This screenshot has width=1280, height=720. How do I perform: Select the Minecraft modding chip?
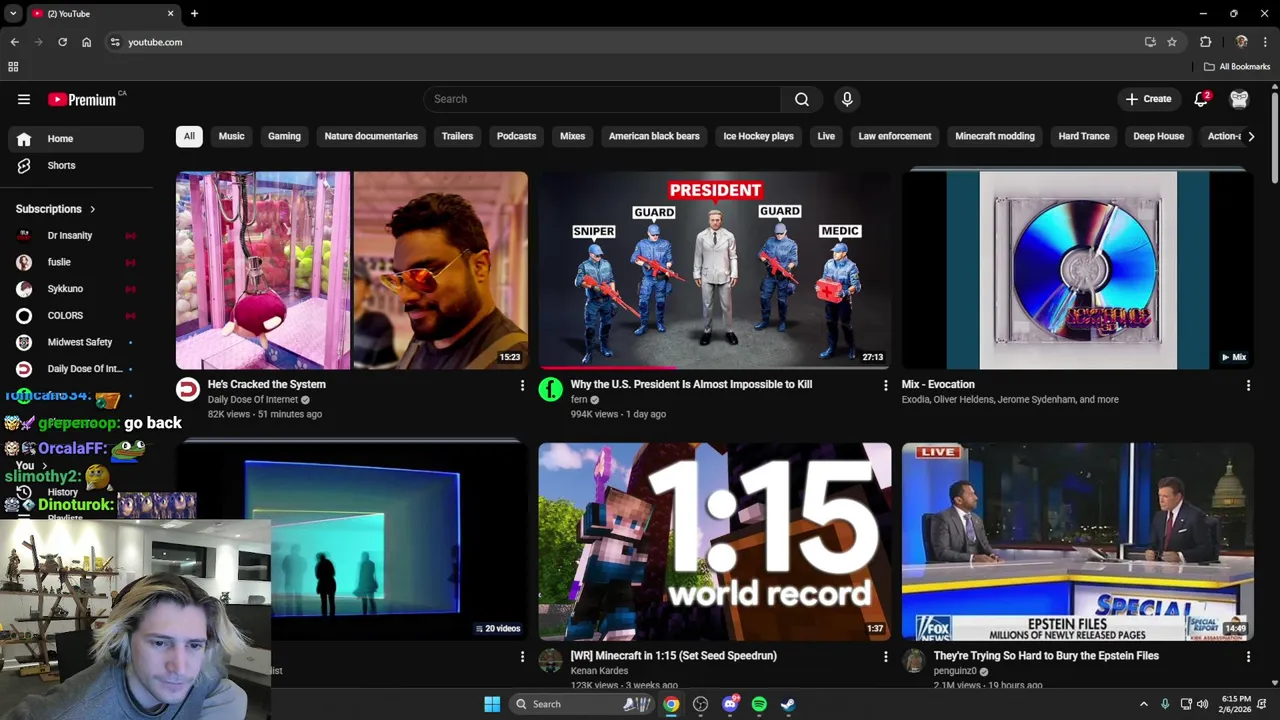tap(994, 136)
